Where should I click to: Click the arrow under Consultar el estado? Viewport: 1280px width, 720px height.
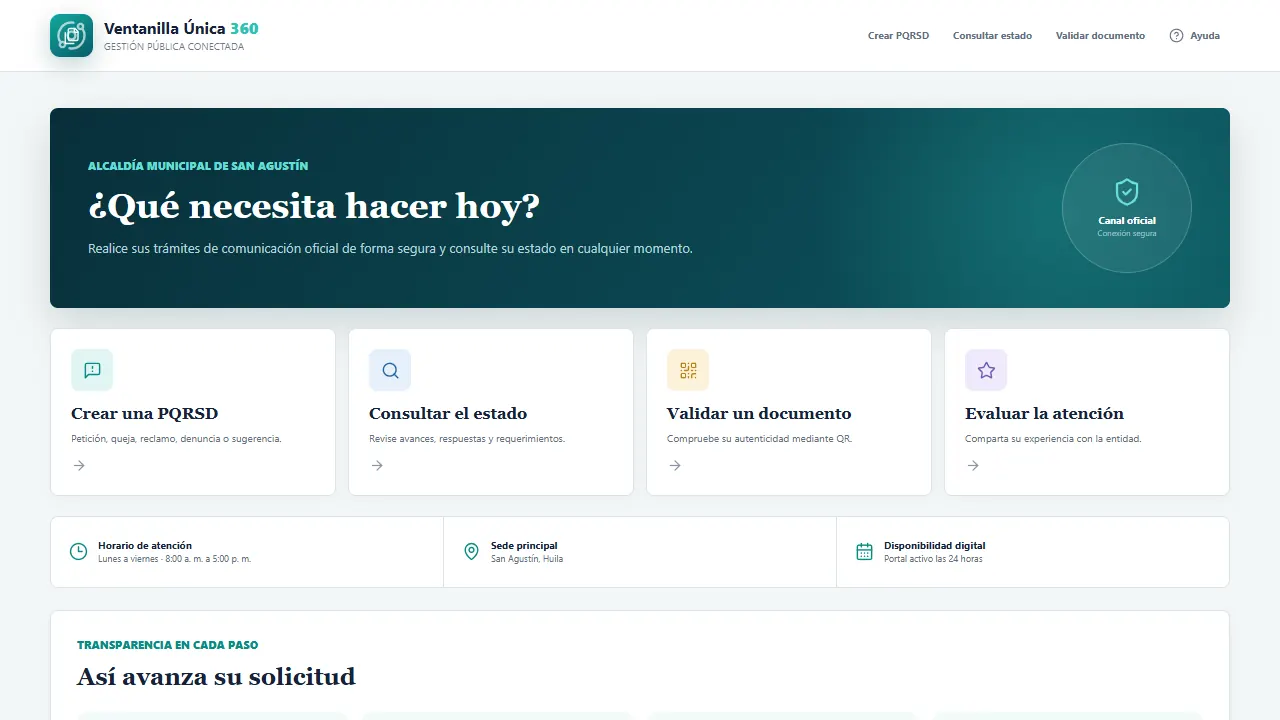(x=377, y=465)
